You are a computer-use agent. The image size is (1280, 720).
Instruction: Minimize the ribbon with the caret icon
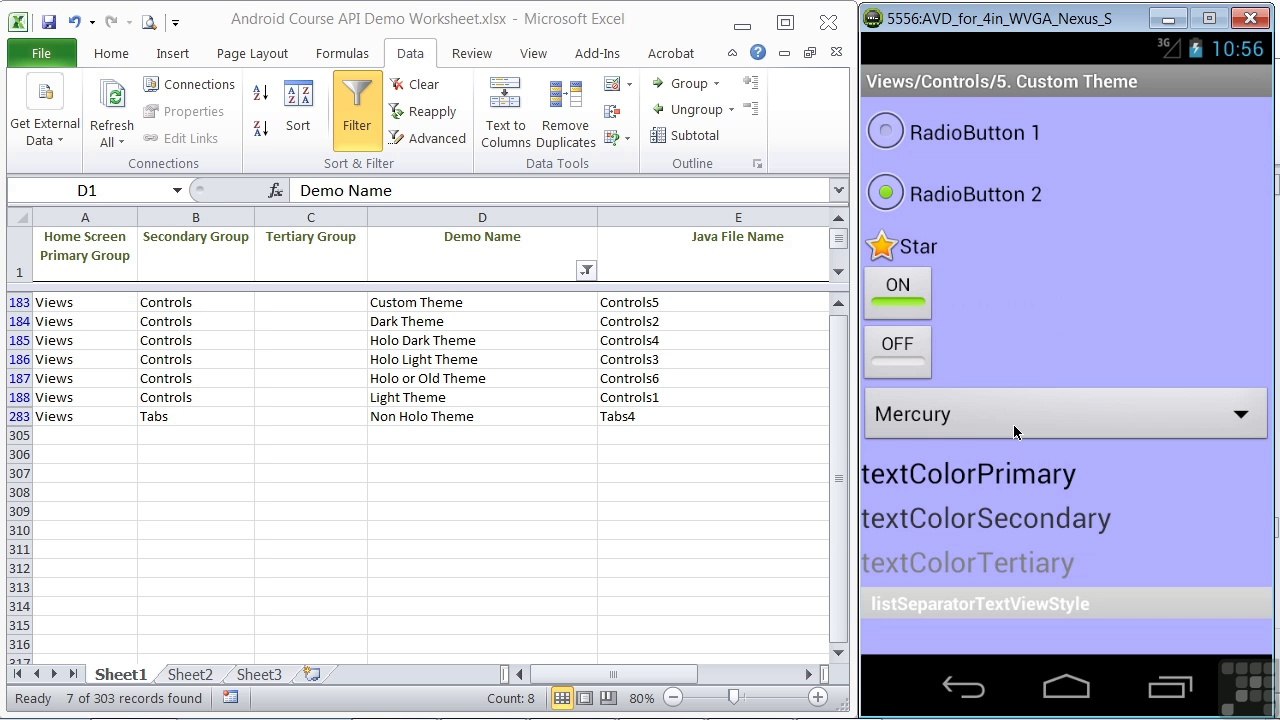(x=733, y=53)
